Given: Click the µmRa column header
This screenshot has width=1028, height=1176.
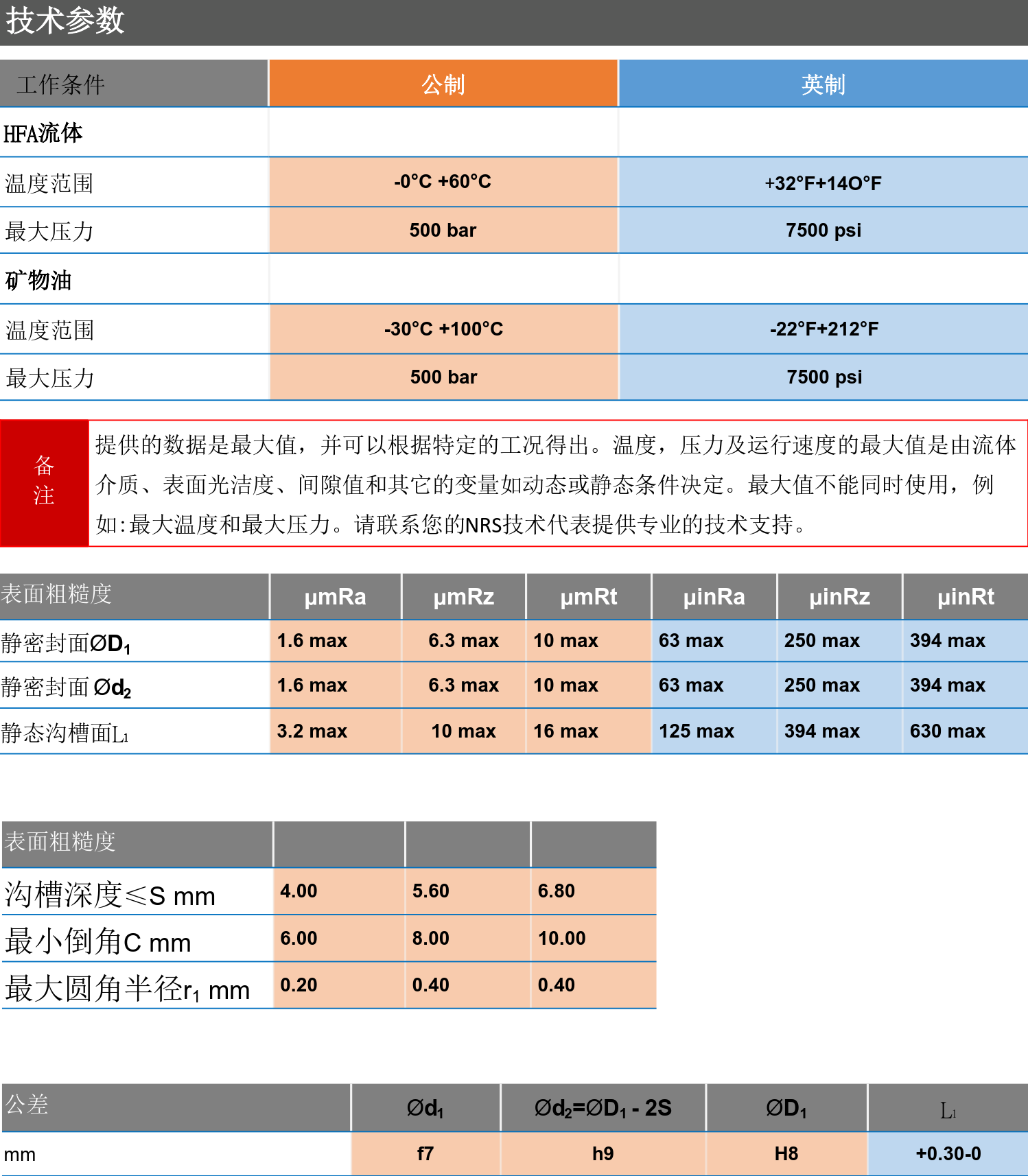Looking at the screenshot, I should pos(335,597).
